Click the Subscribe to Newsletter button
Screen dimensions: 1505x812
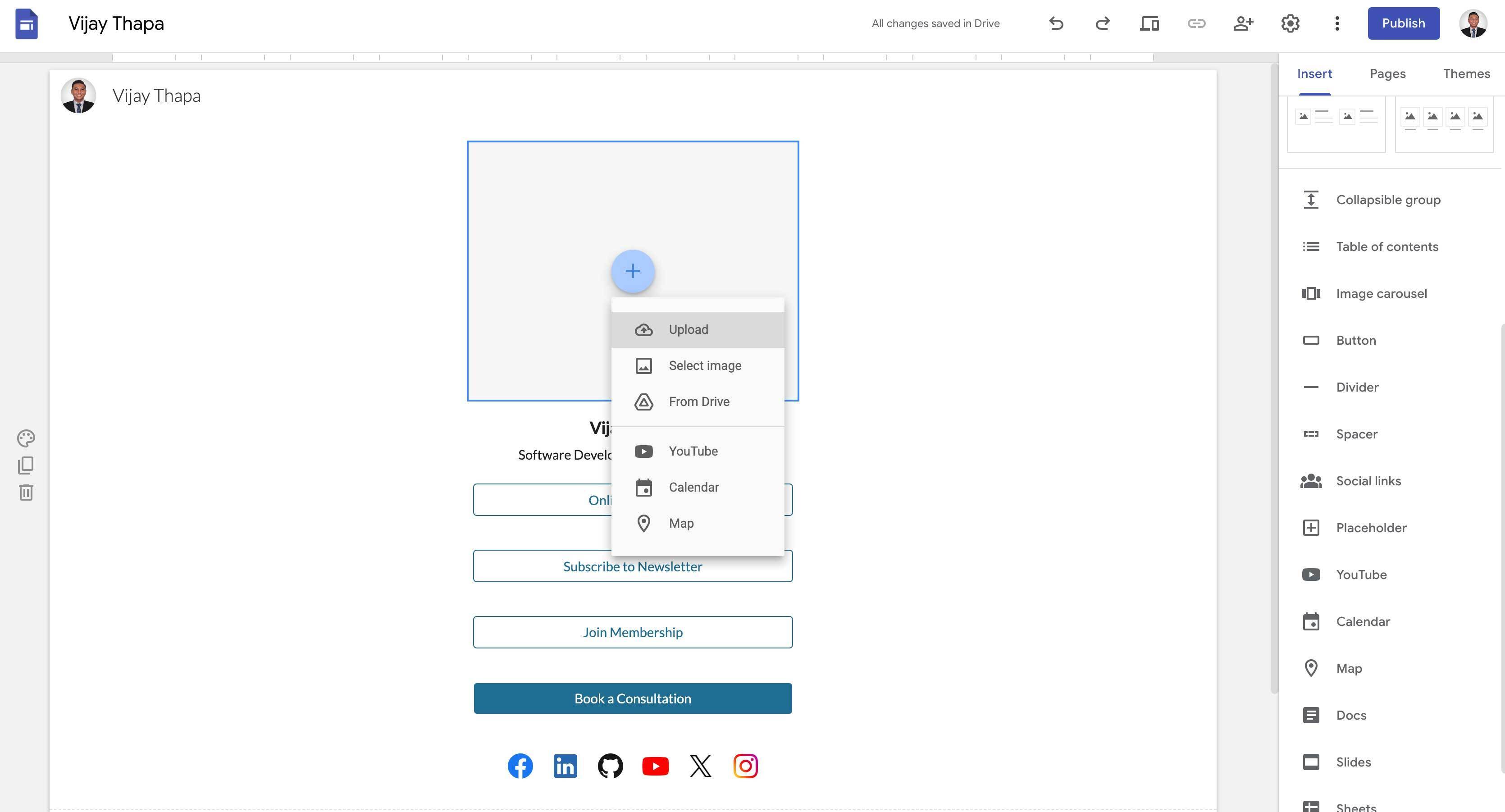click(633, 566)
